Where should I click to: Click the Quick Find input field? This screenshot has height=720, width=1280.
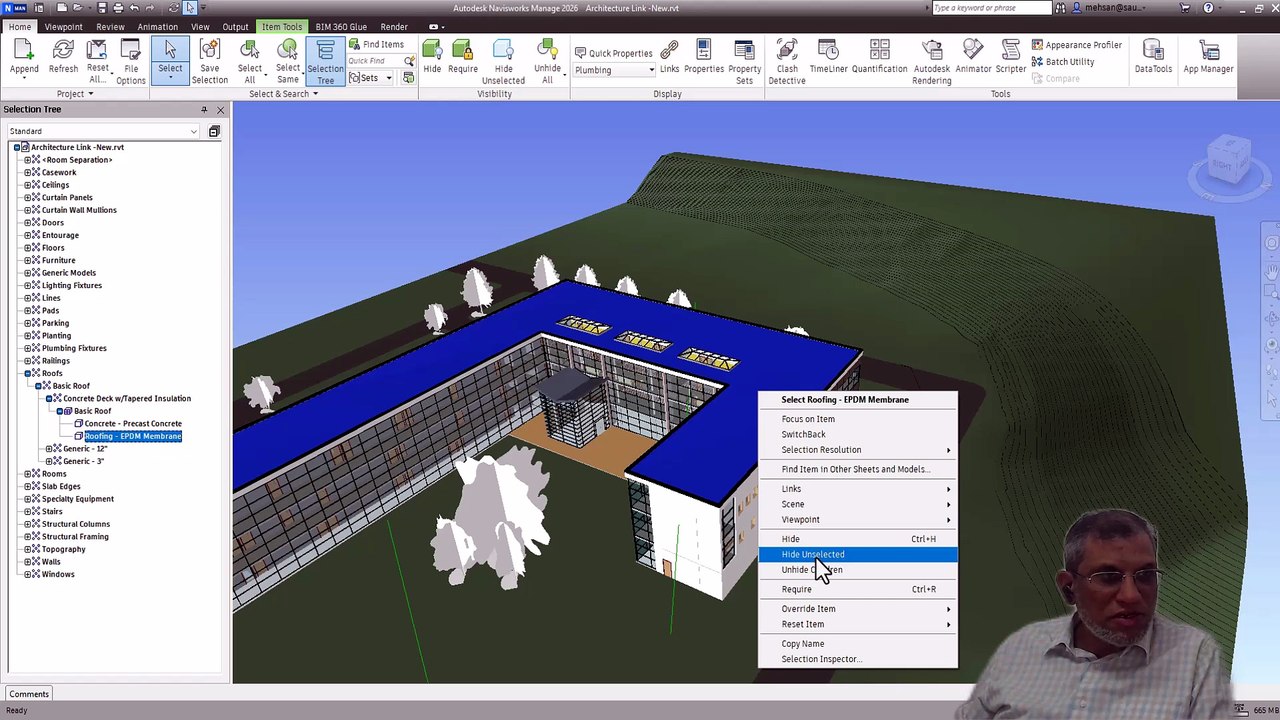375,61
